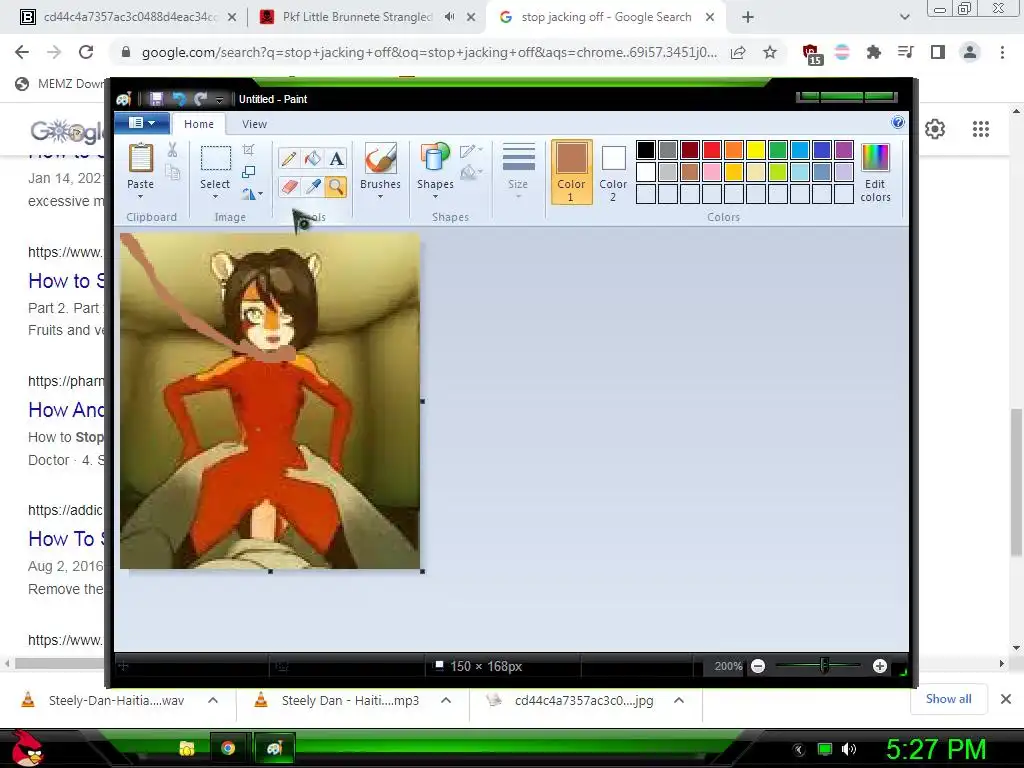
Task: Switch to the View ribbon tab
Action: 254,124
